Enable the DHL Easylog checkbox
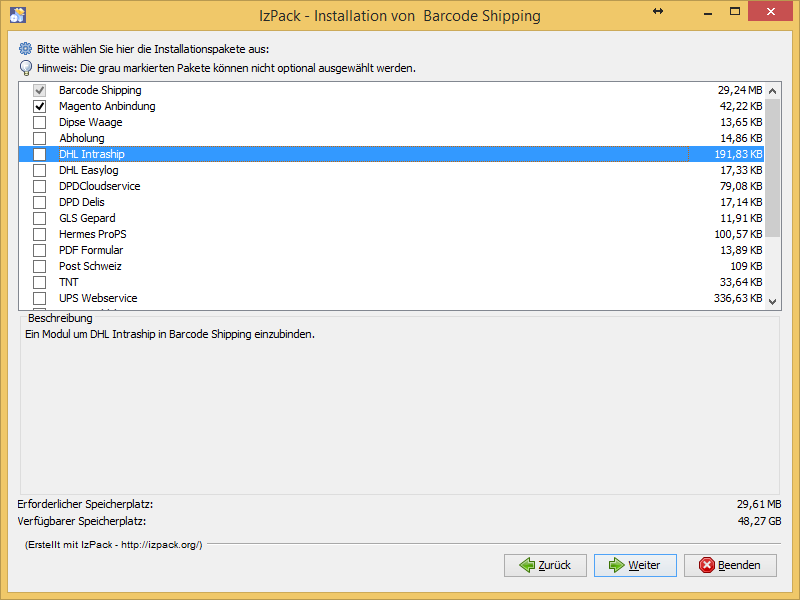Viewport: 800px width, 600px height. [x=39, y=170]
